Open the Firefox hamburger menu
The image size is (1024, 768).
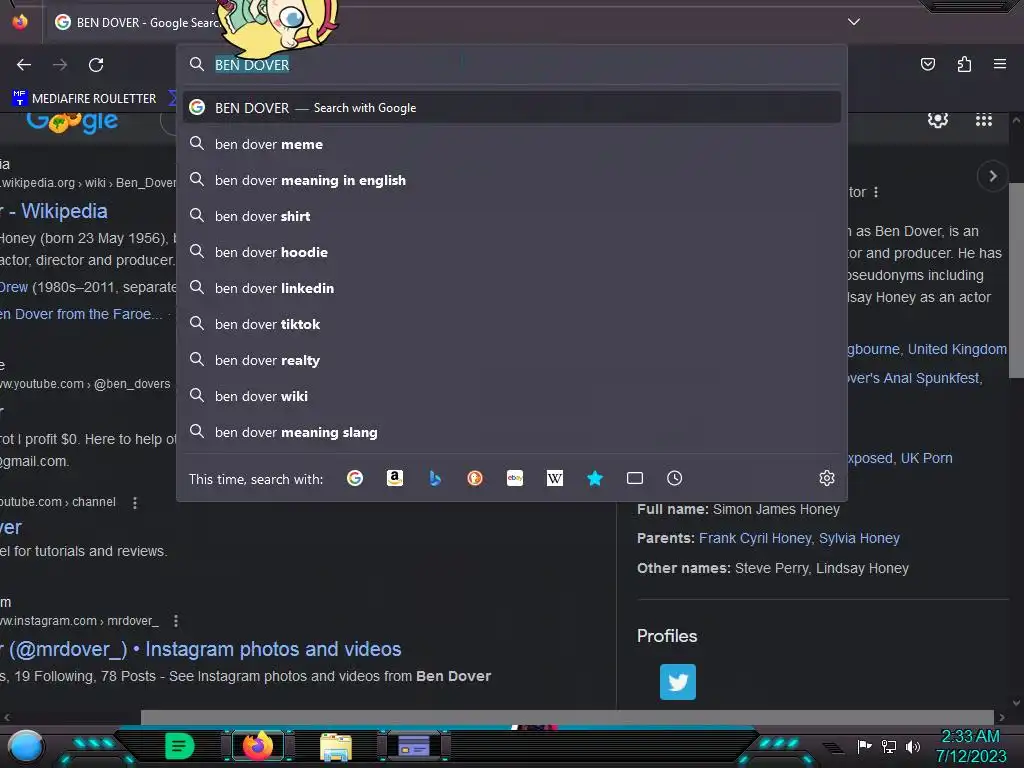click(x=1000, y=64)
